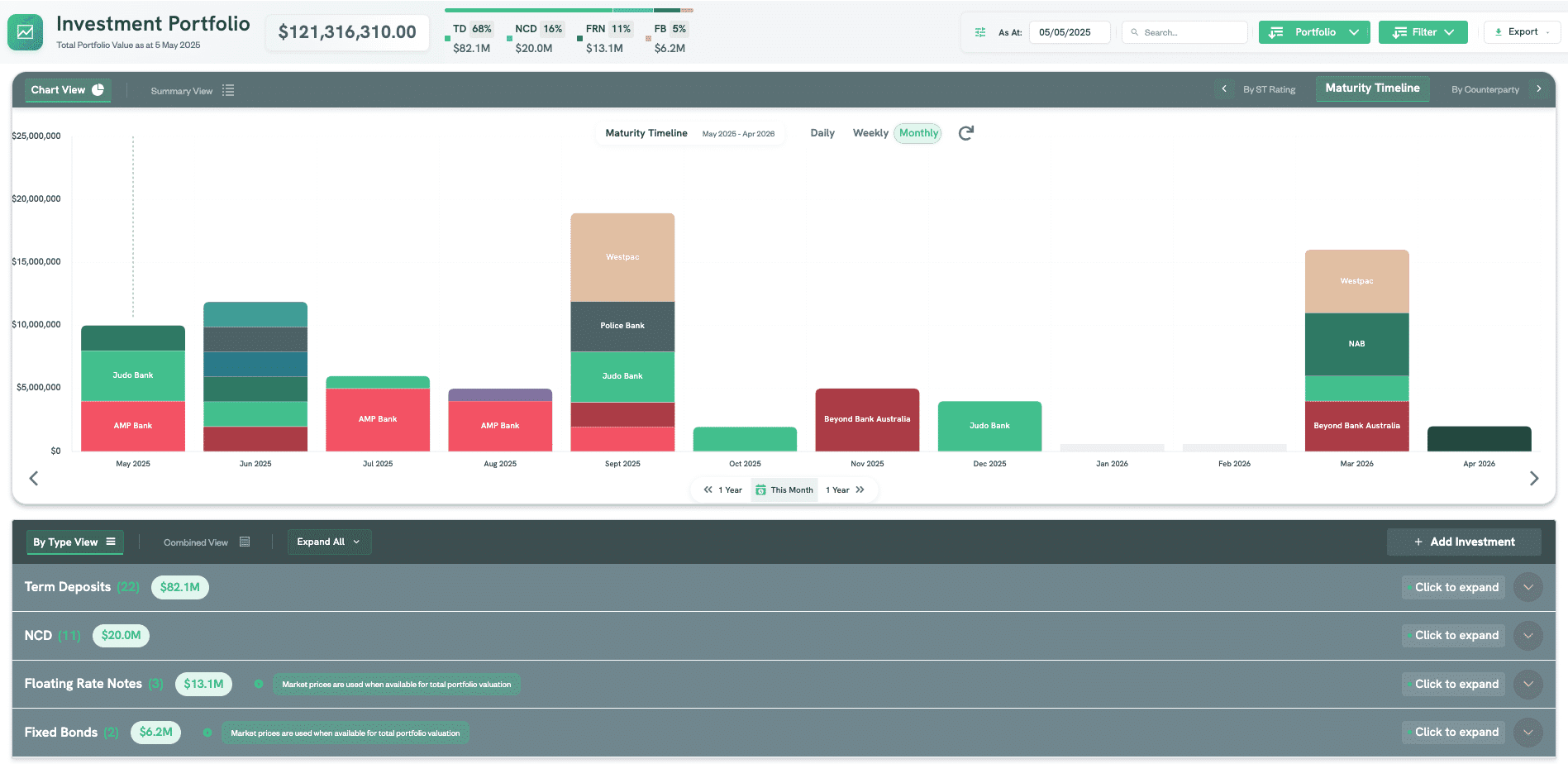Image resolution: width=1568 pixels, height=764 pixels.
Task: Expand Floating Rate Notes with chevron button
Action: [x=1528, y=684]
